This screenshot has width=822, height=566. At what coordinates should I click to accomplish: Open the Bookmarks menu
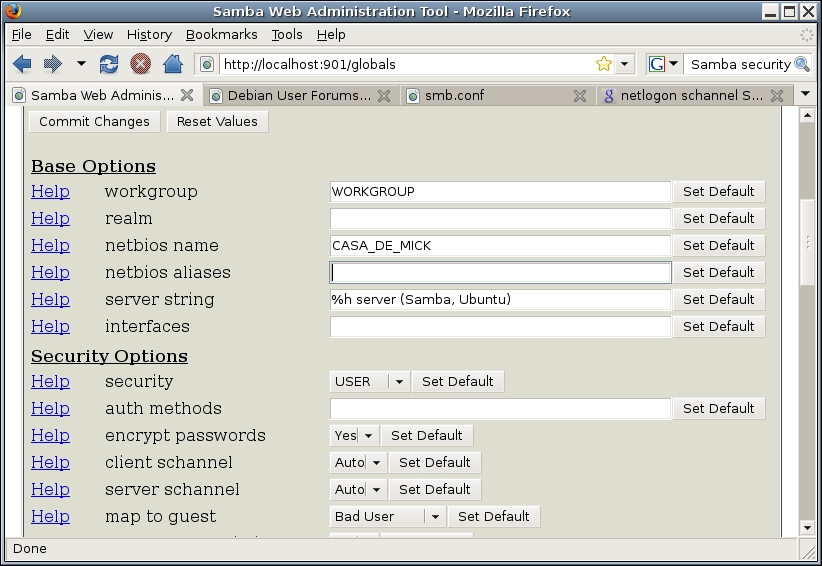[221, 34]
